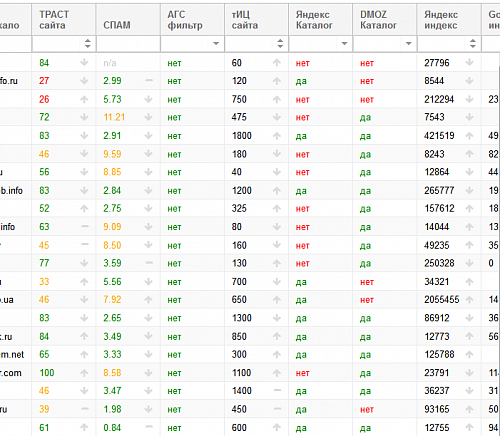Click the up arrow beside trust value 100

point(84,373)
